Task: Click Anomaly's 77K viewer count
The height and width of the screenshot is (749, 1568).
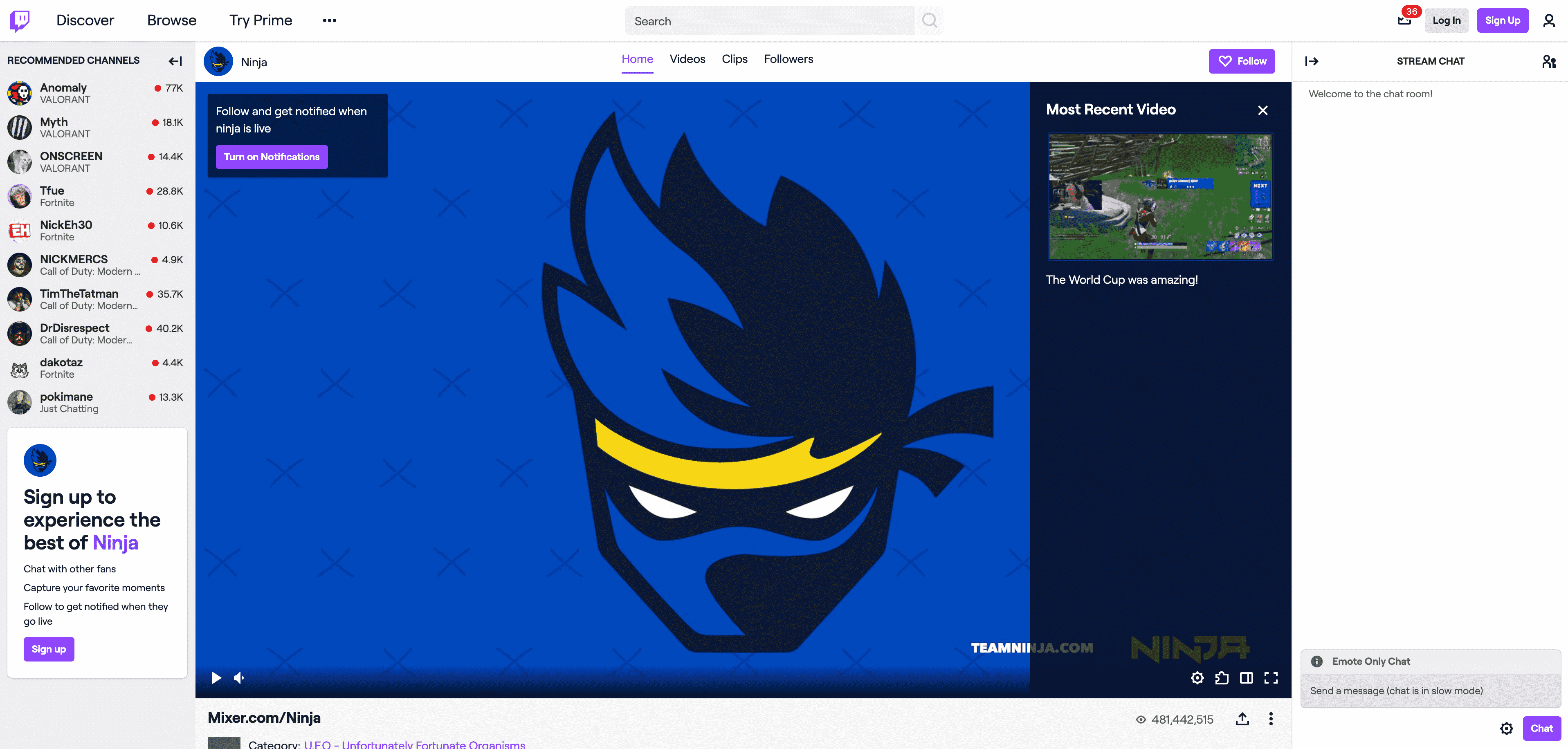Action: point(174,88)
